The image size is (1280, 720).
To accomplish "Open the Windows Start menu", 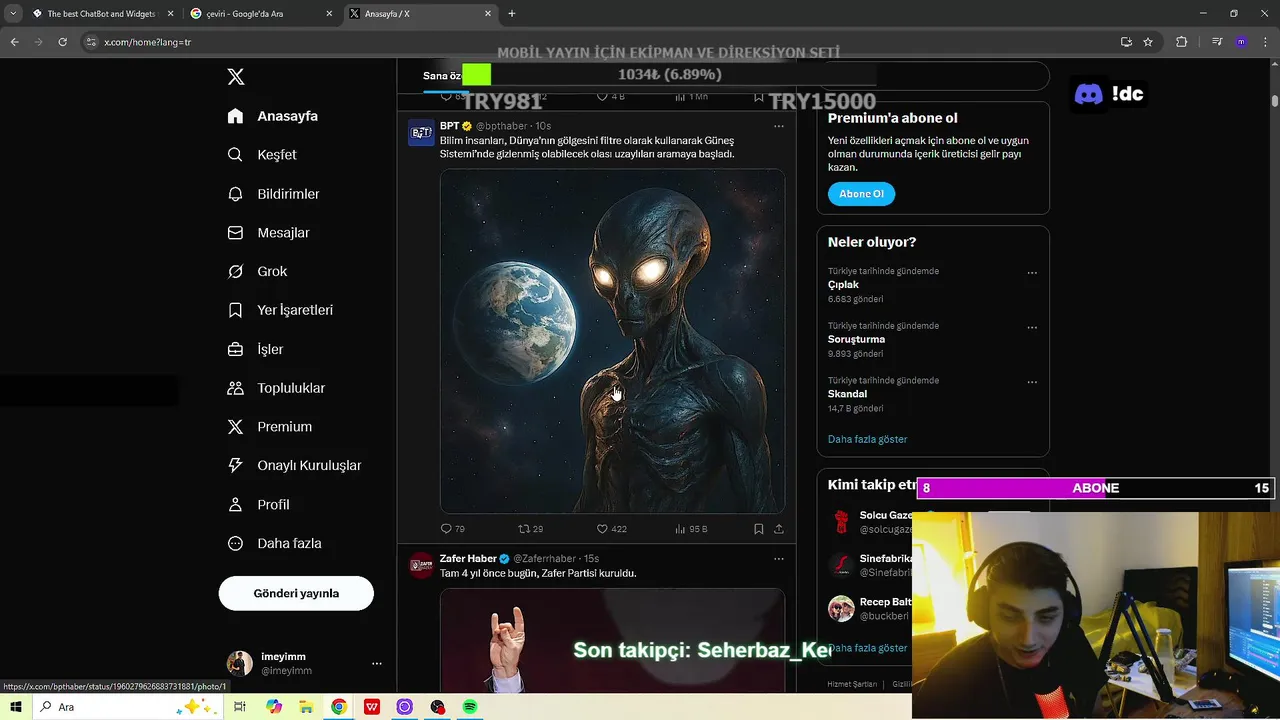I will point(15,707).
